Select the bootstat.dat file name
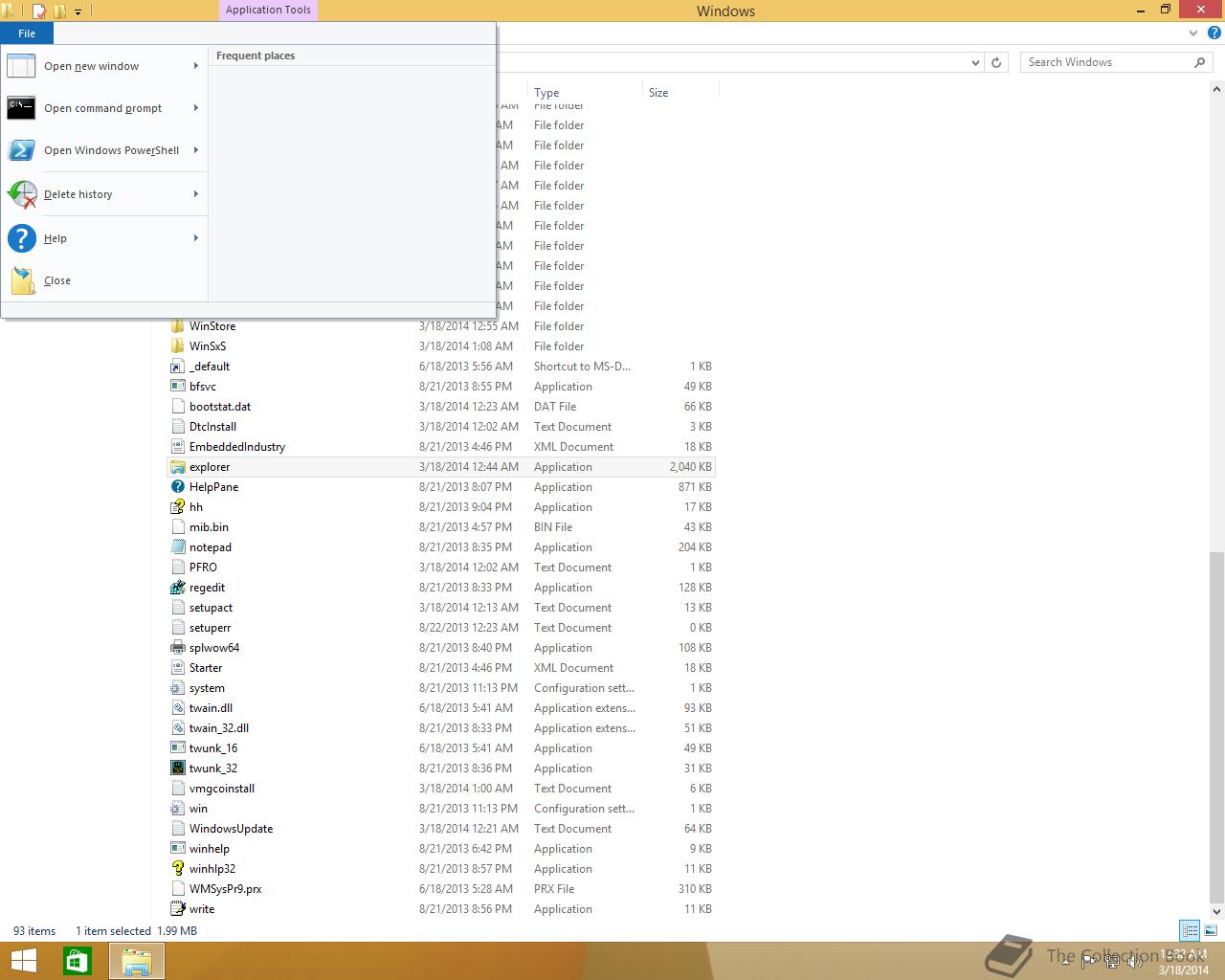Image resolution: width=1225 pixels, height=980 pixels. 220,407
